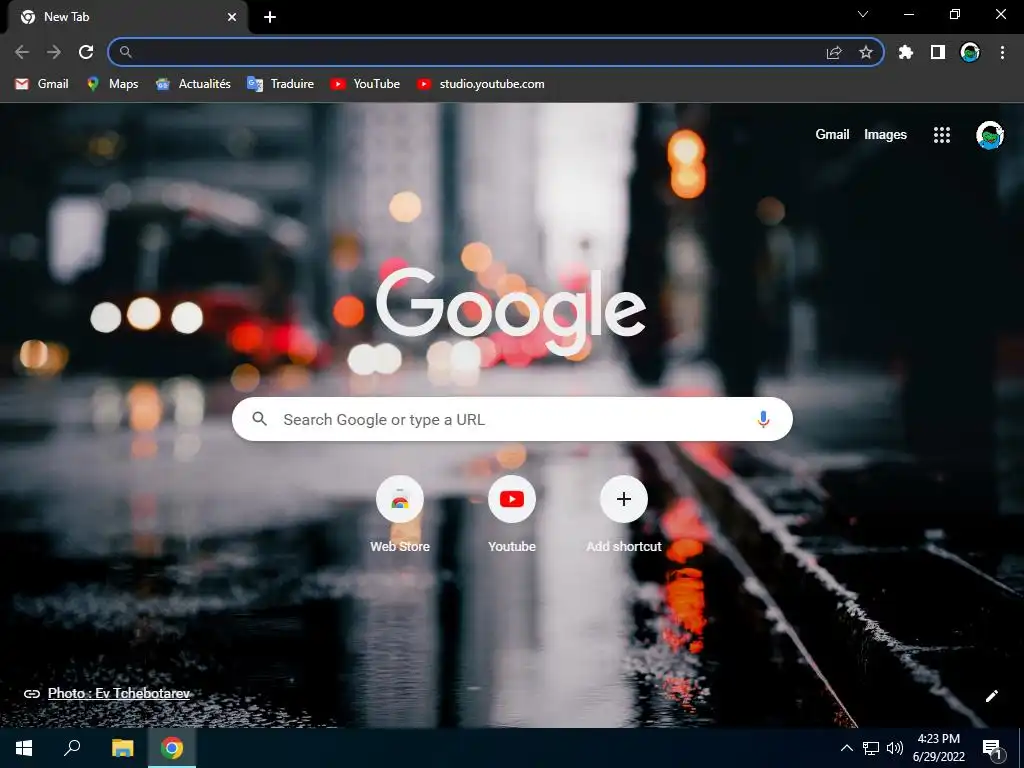
Task: Open the Photo : Ev Tchebotarev credit link
Action: [x=119, y=694]
